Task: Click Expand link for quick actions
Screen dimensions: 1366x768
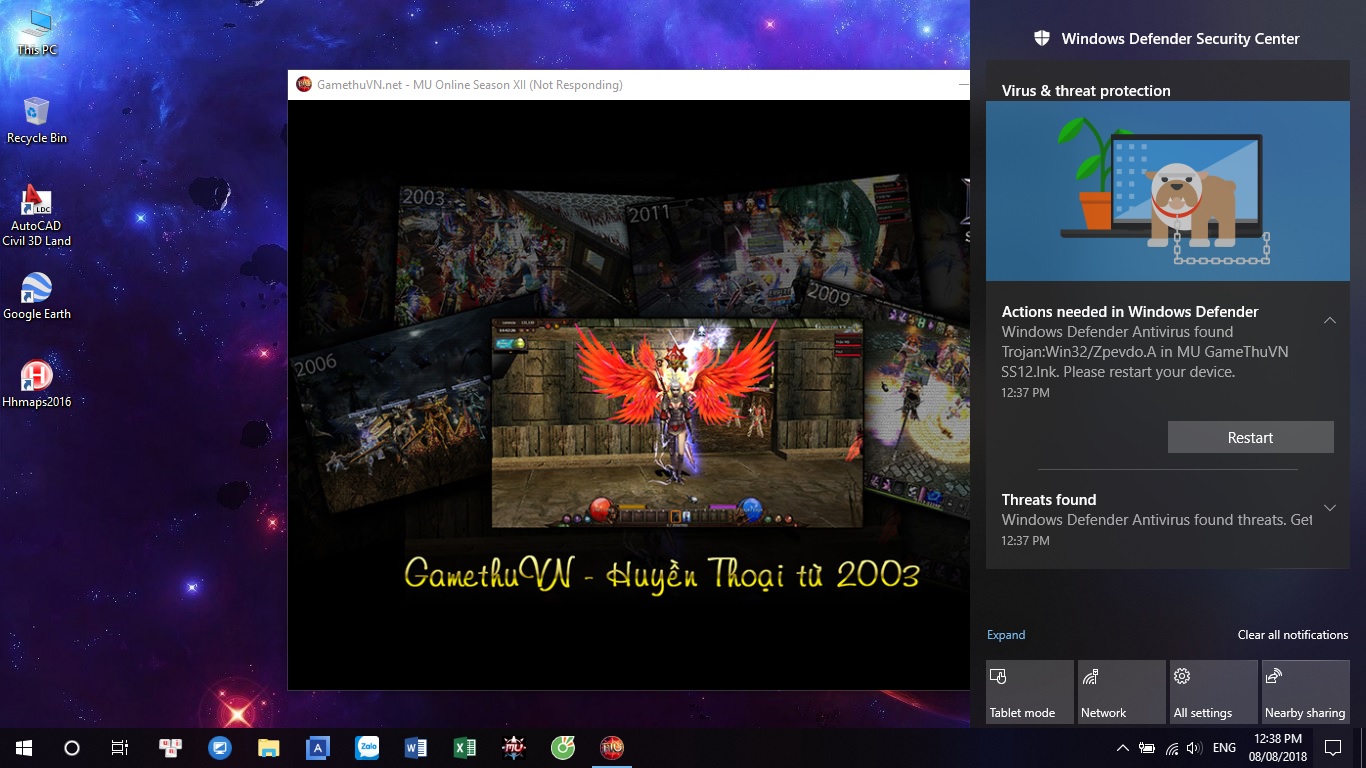Action: [1006, 635]
